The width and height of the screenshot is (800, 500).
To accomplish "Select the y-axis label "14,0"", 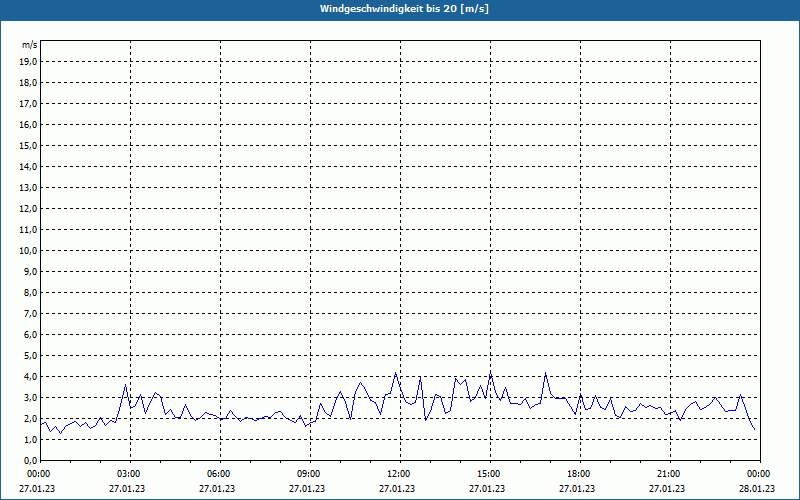I will [29, 166].
